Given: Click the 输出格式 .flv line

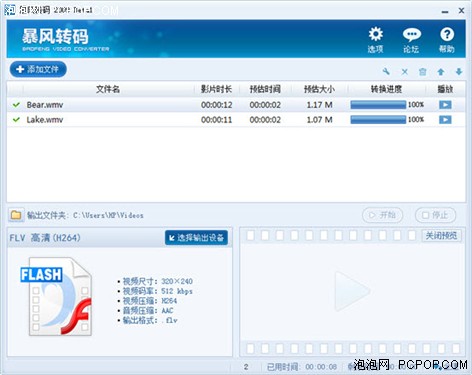Looking at the screenshot, I should [147, 320].
